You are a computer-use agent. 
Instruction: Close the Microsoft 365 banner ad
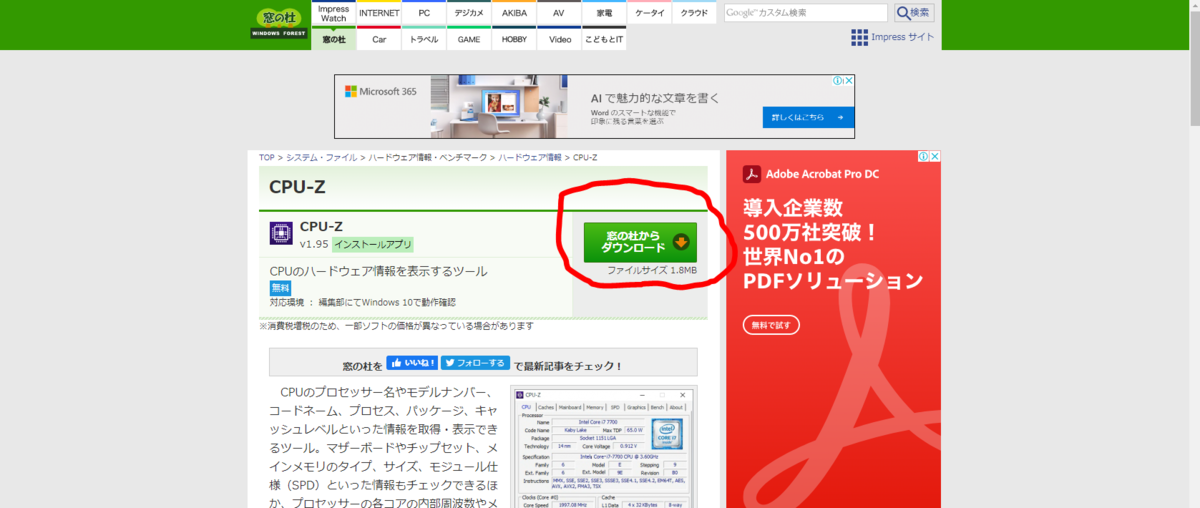(849, 80)
